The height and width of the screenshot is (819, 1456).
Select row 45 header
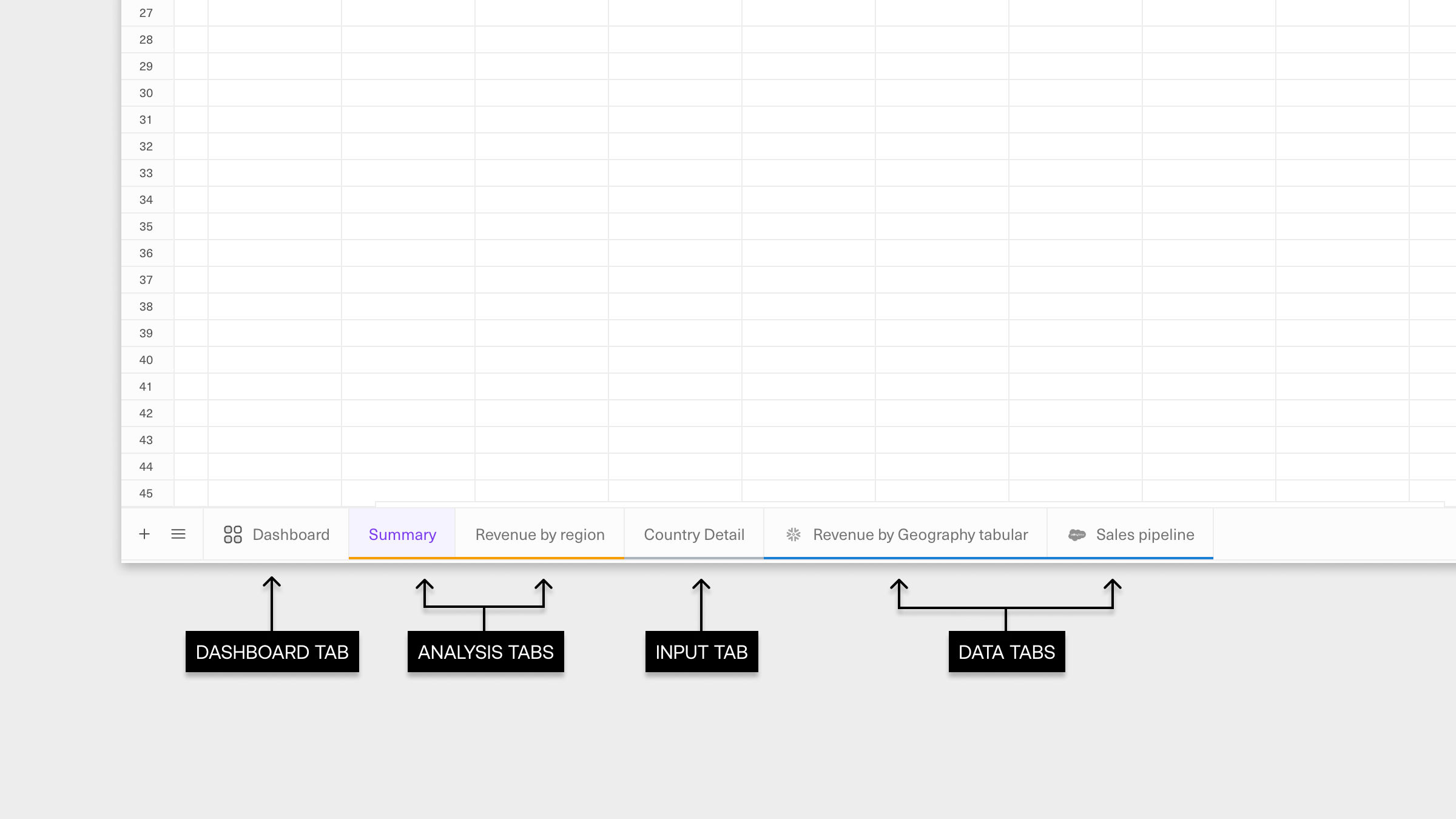(146, 494)
